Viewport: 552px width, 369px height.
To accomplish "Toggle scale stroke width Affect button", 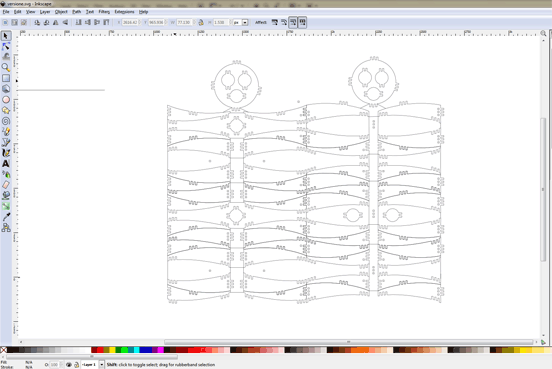I will click(x=275, y=23).
